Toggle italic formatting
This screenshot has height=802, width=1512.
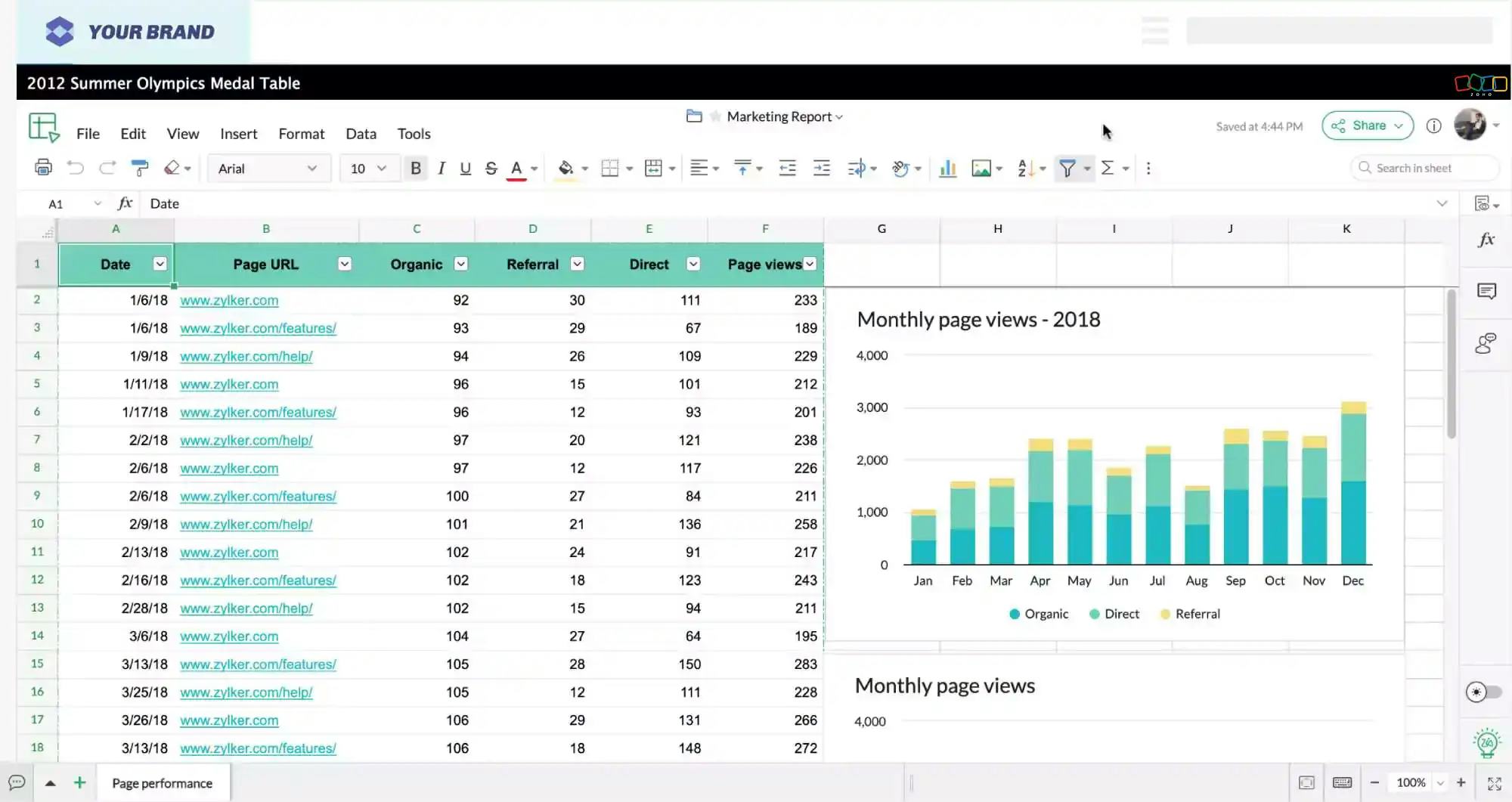point(442,168)
